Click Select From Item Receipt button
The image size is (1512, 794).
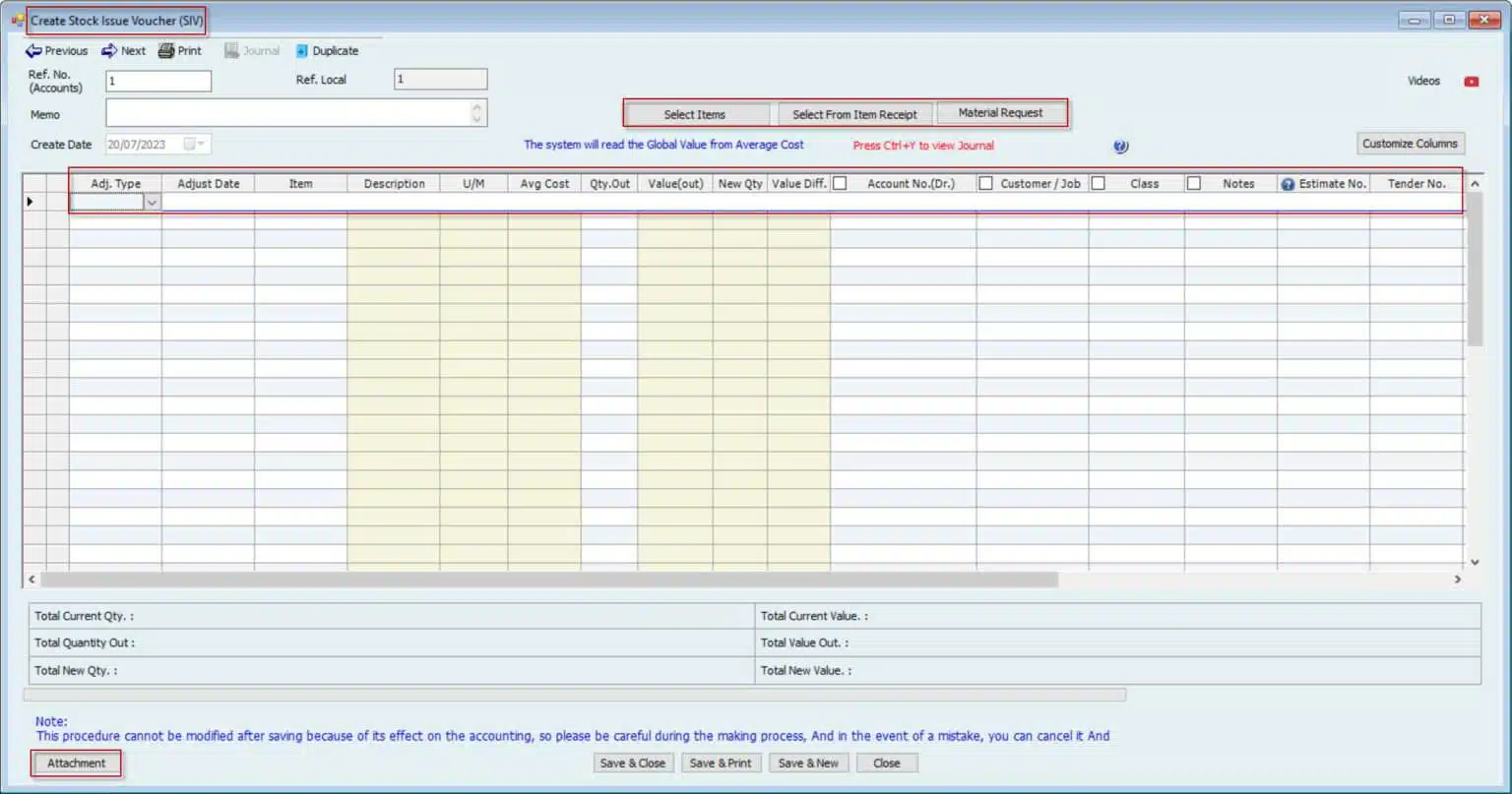(854, 114)
